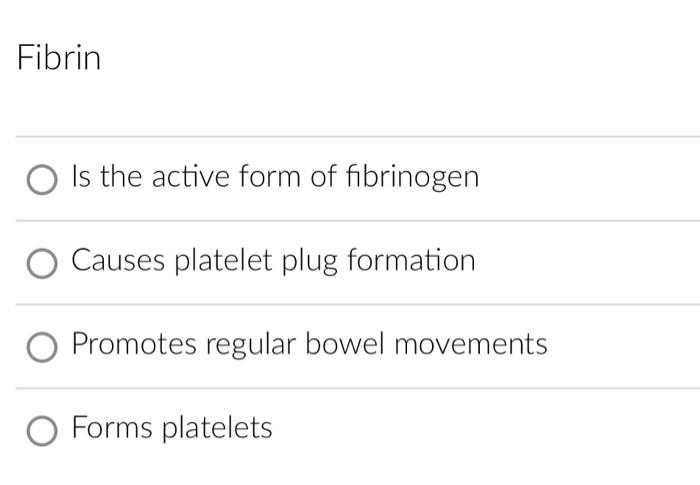Select the 'Is the active form of fibrinogen' radio button

click(42, 180)
